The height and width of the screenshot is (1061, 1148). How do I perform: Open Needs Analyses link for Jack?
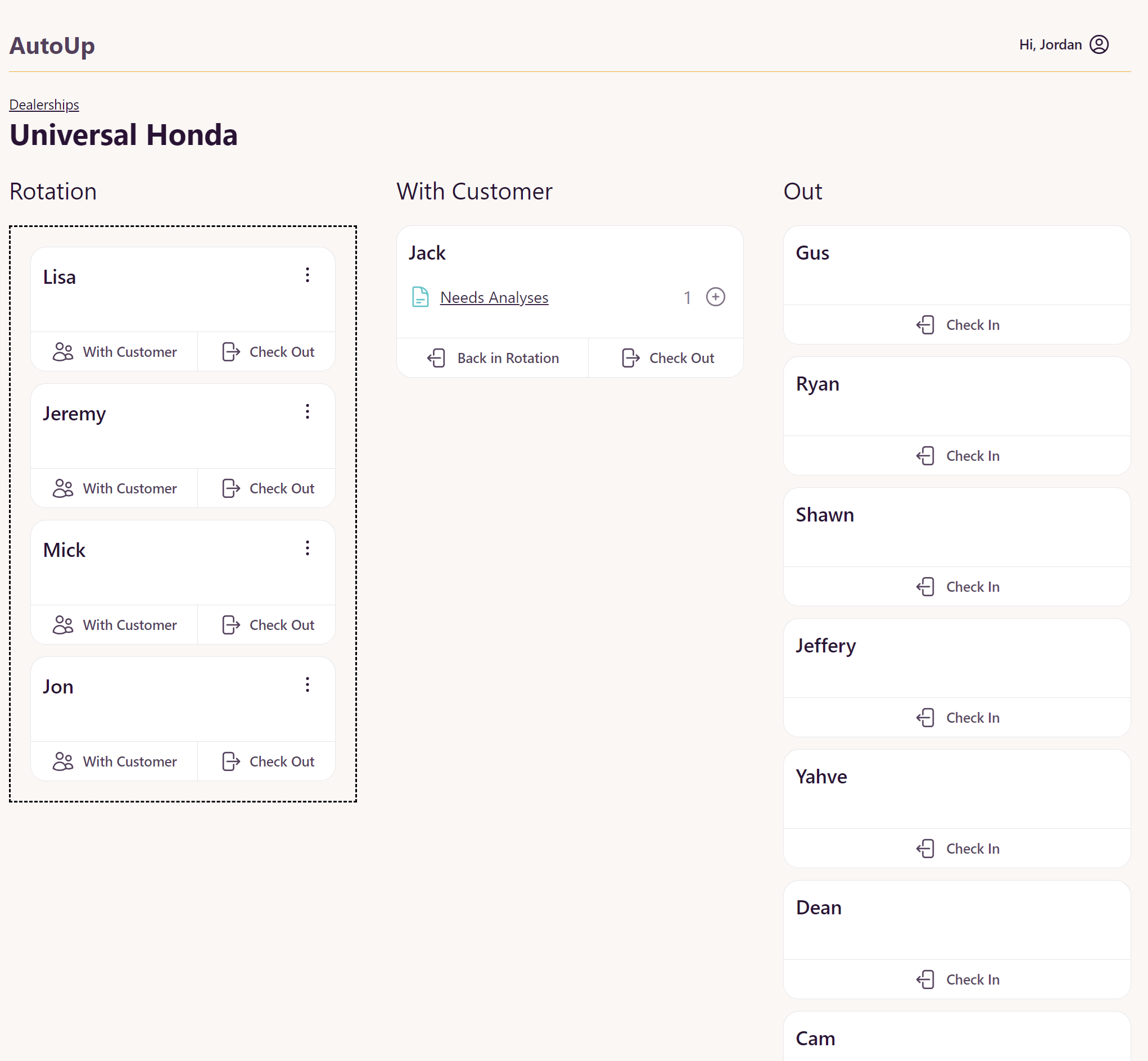pyautogui.click(x=494, y=296)
